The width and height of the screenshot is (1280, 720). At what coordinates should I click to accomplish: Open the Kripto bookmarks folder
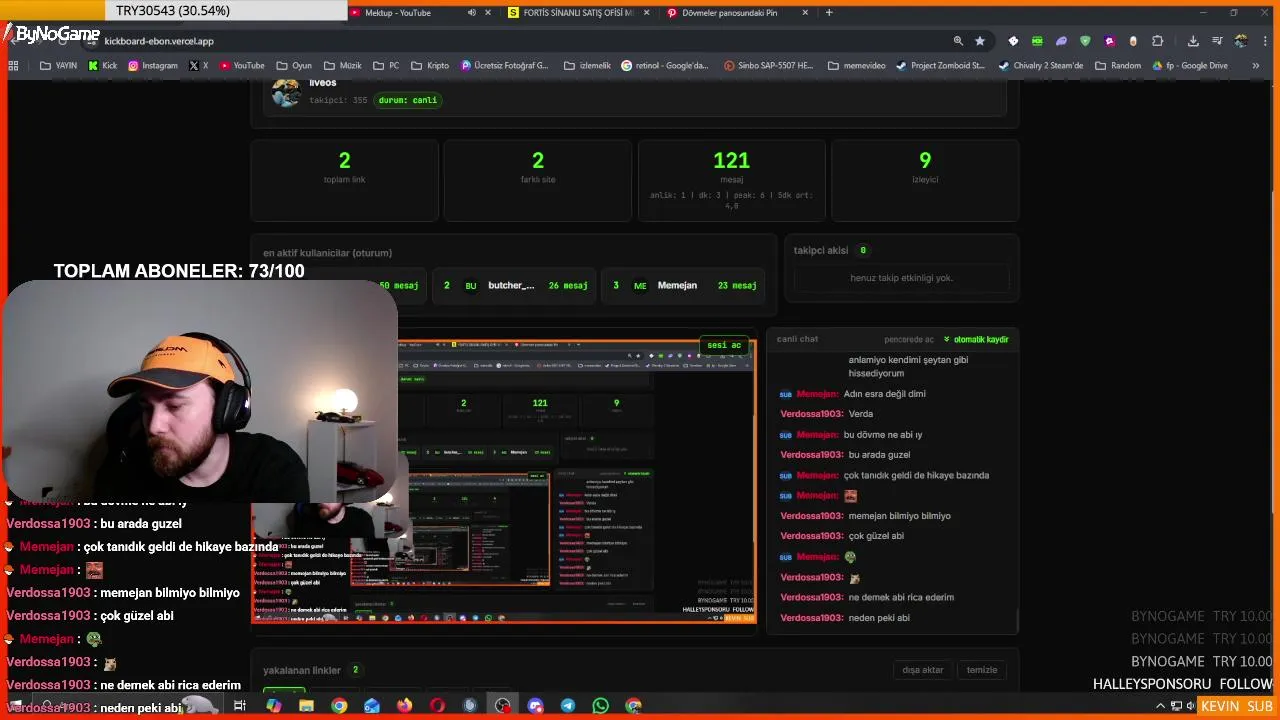point(429,66)
